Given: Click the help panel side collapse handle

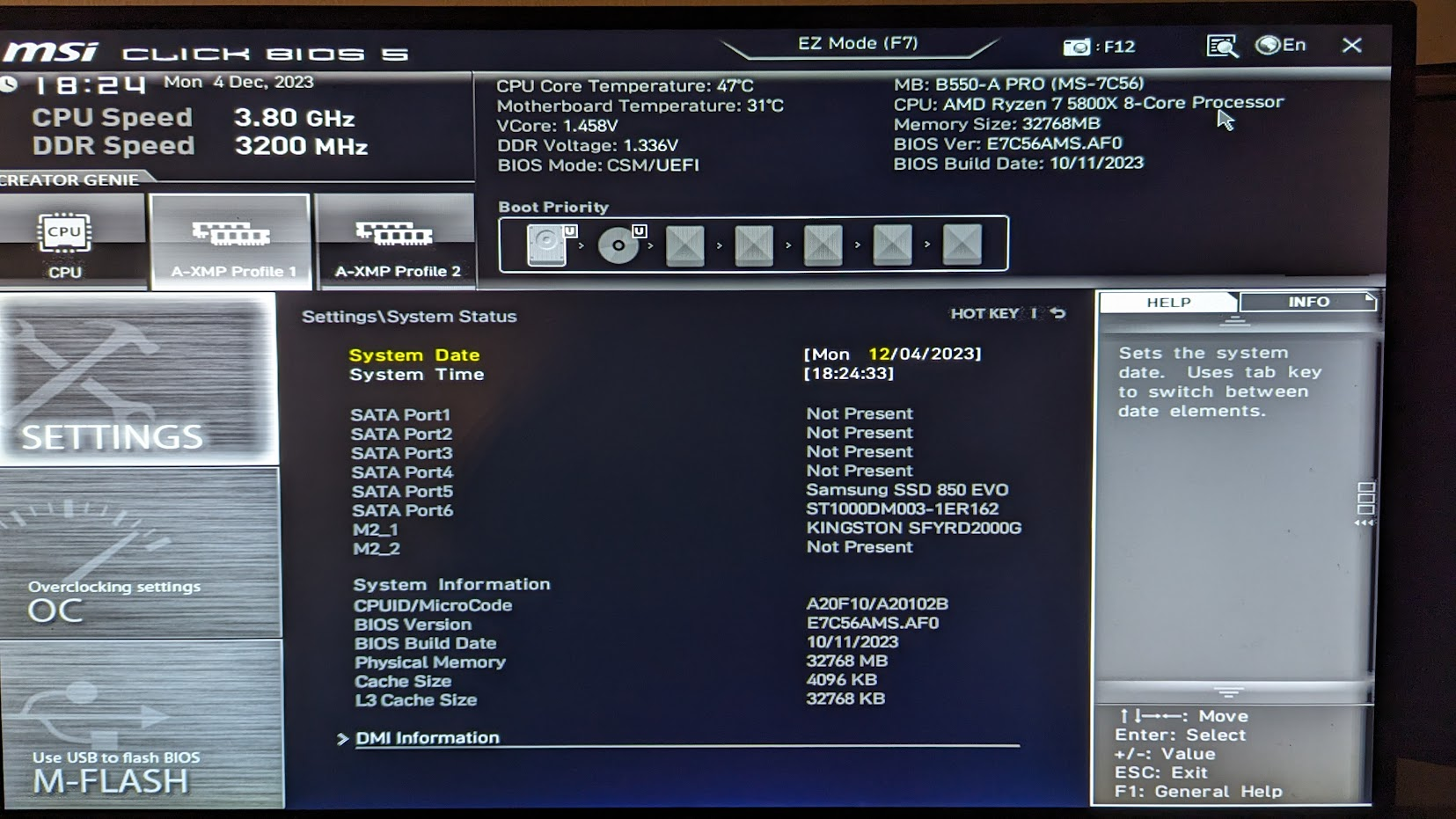Looking at the screenshot, I should (1365, 502).
